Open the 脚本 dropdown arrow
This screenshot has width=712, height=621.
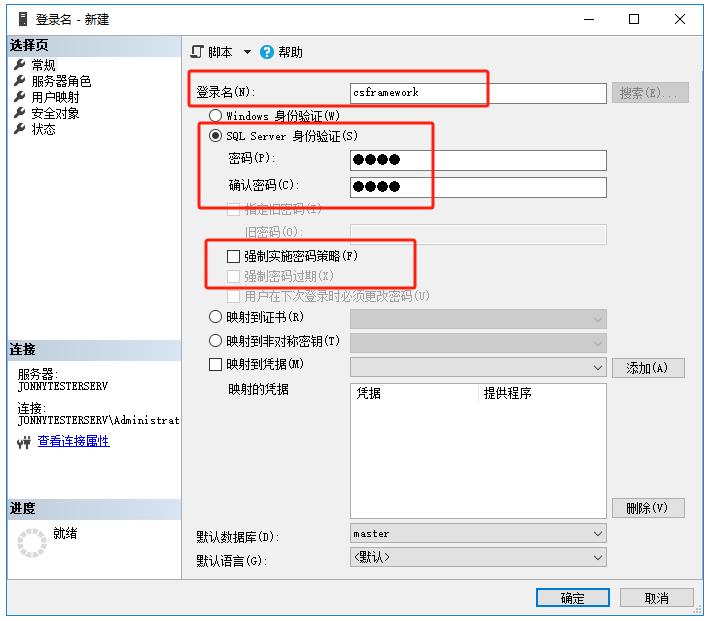(x=247, y=52)
